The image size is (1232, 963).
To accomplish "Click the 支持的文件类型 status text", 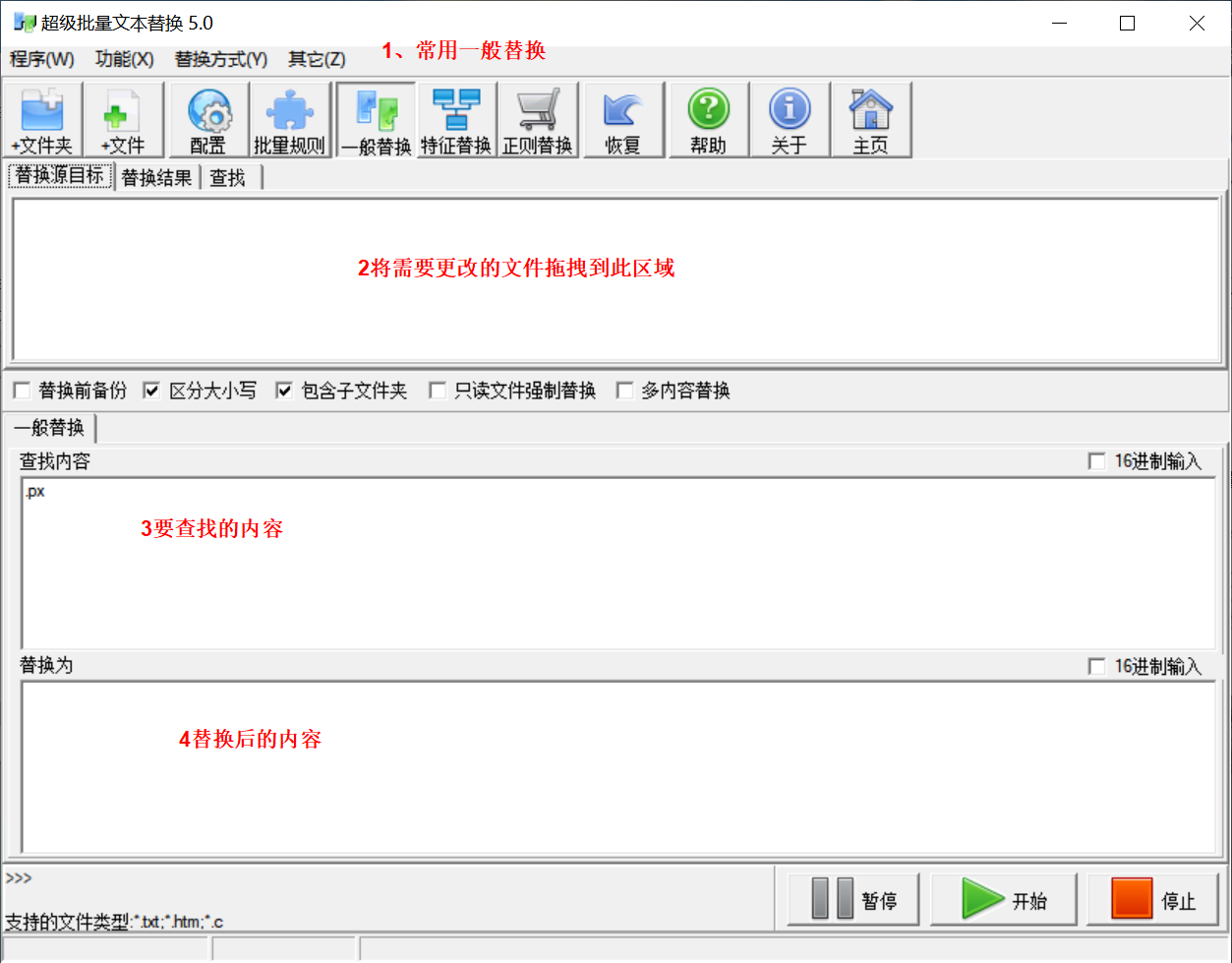I will 114,923.
